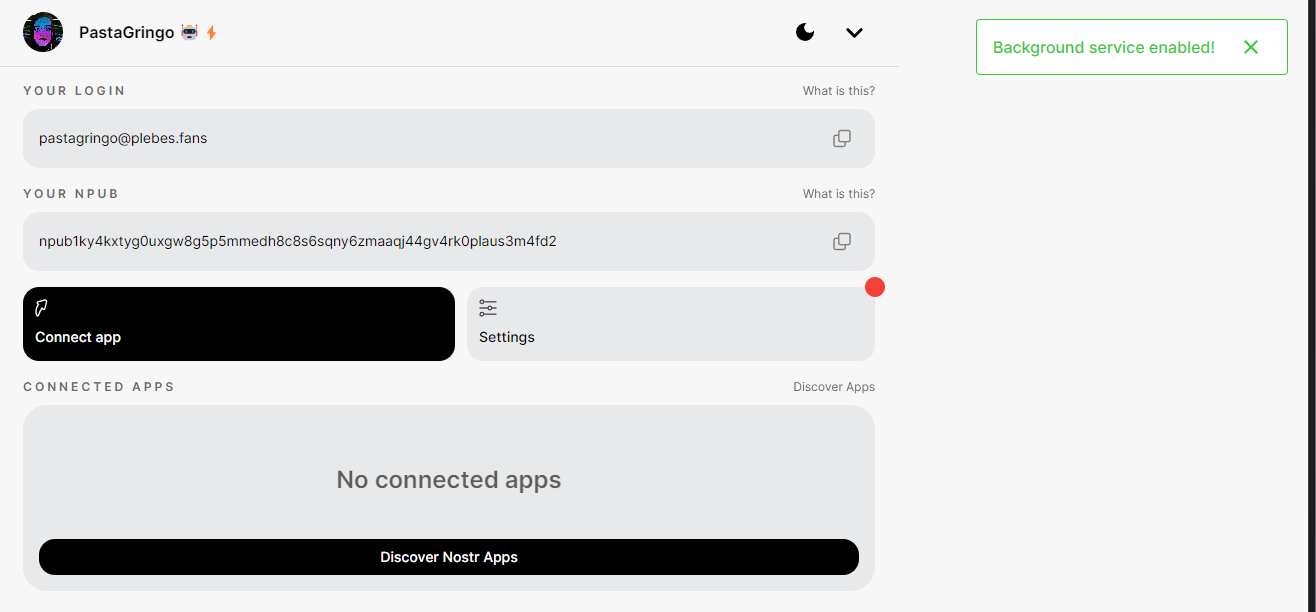Copy the npub key
Screen dimensions: 1316x612
click(x=842, y=241)
